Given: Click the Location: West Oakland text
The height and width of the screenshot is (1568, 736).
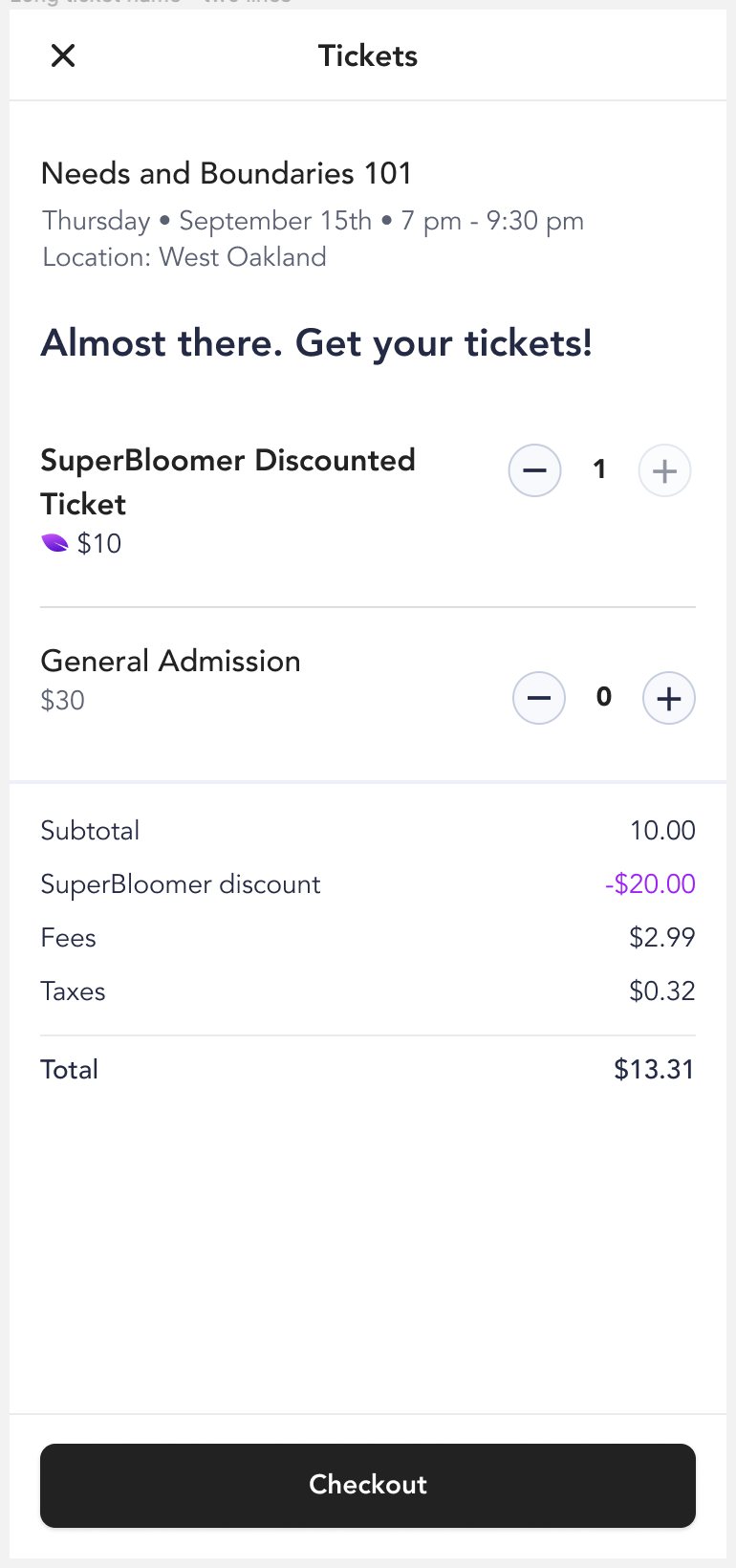Looking at the screenshot, I should coord(184,256).
